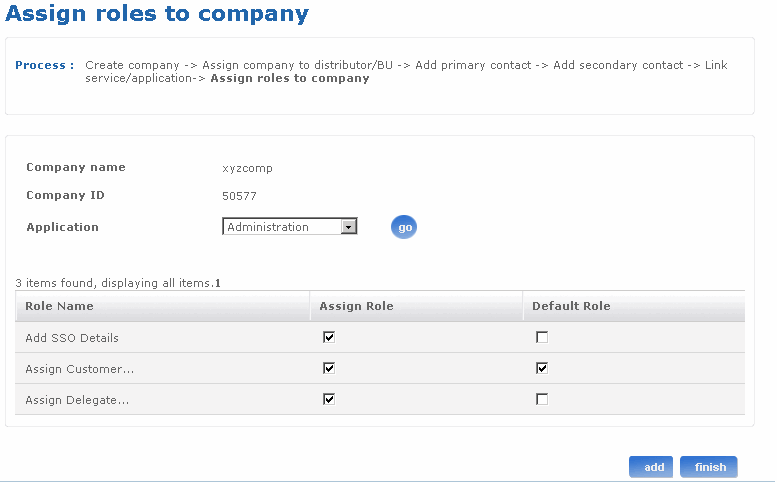Select the Assign Customer... role name
The image size is (777, 482).
pos(80,369)
